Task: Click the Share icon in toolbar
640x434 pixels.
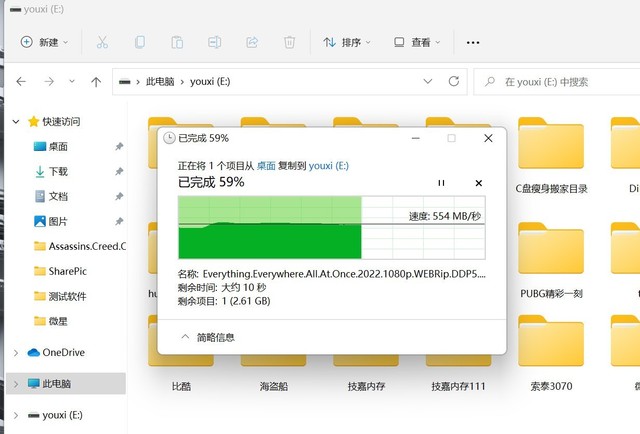Action: pos(252,42)
